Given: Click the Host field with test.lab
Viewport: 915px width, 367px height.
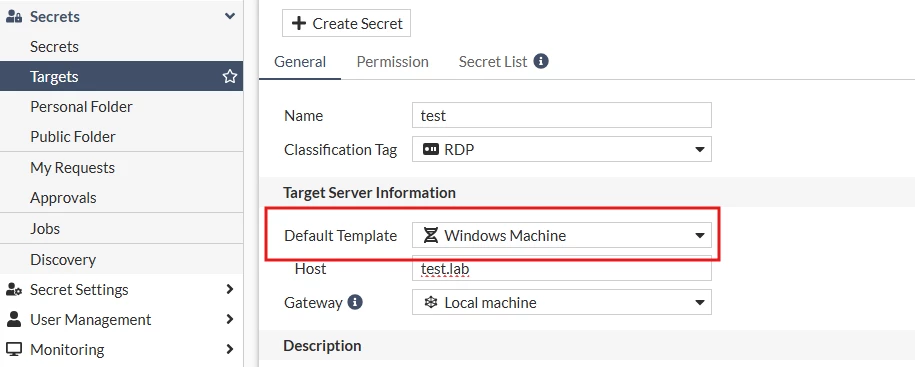Looking at the screenshot, I should [562, 268].
